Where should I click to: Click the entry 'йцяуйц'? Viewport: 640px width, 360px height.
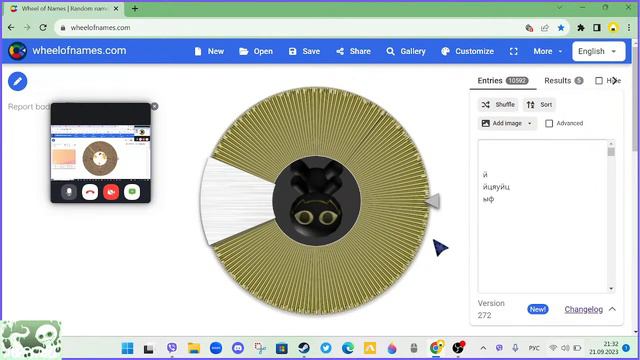(496, 187)
